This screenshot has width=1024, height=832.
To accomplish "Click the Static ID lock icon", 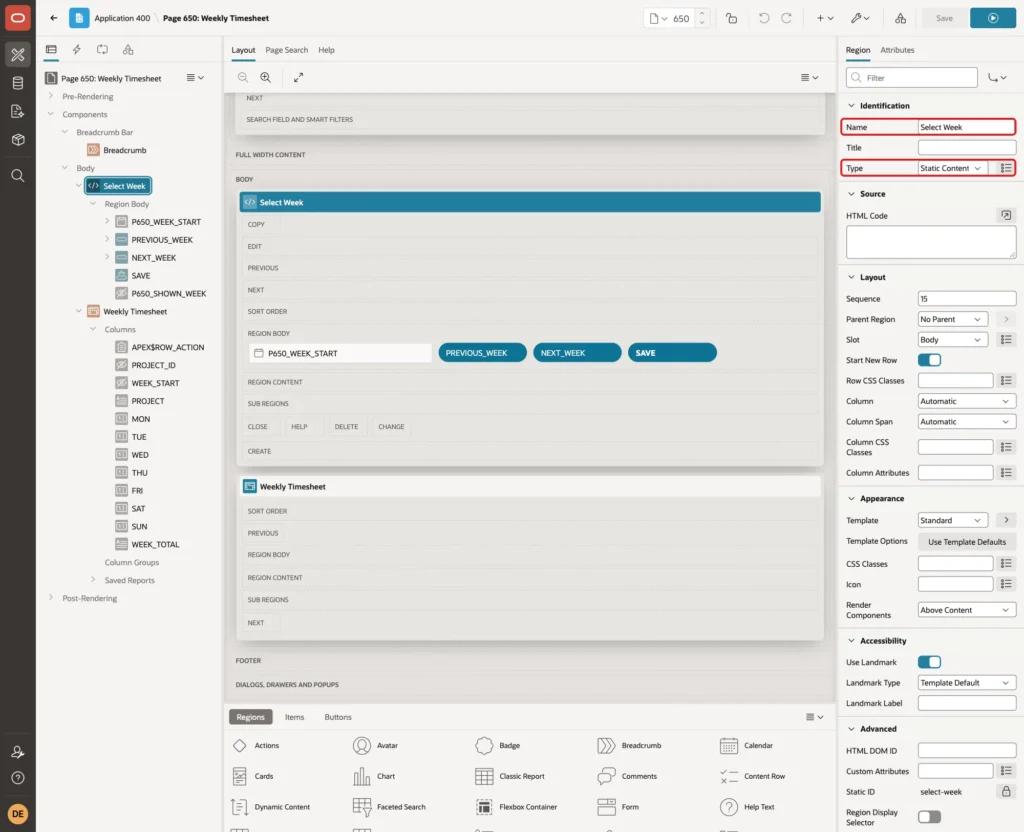I will tap(1006, 792).
